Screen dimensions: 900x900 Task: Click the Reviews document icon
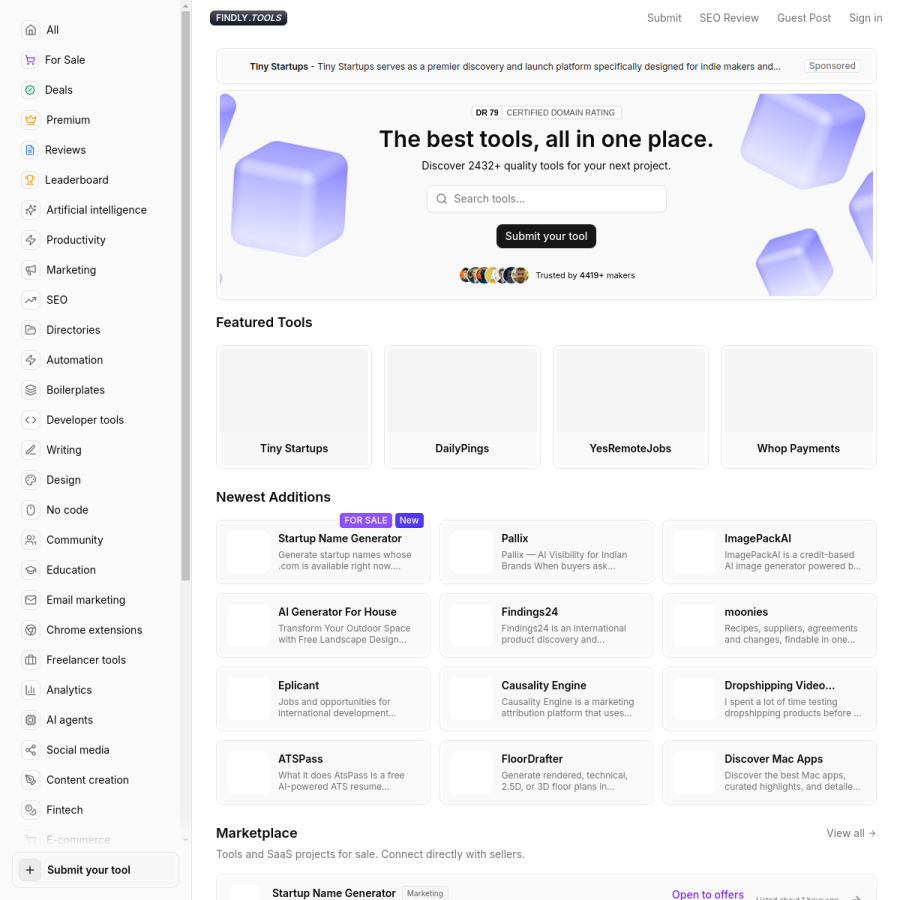click(x=30, y=150)
